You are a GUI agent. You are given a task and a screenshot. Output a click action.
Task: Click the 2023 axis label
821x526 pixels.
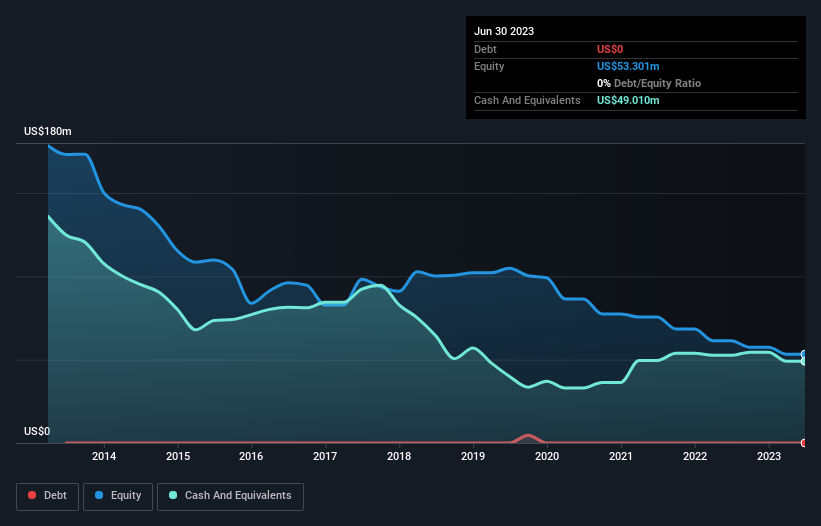tap(769, 456)
